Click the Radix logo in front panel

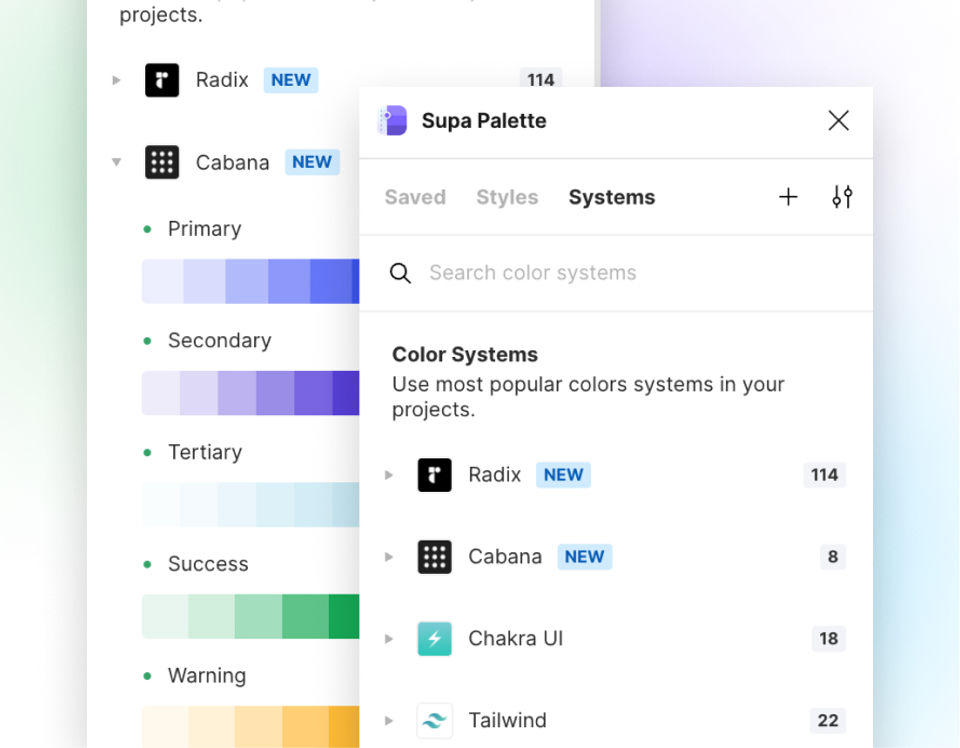click(435, 475)
